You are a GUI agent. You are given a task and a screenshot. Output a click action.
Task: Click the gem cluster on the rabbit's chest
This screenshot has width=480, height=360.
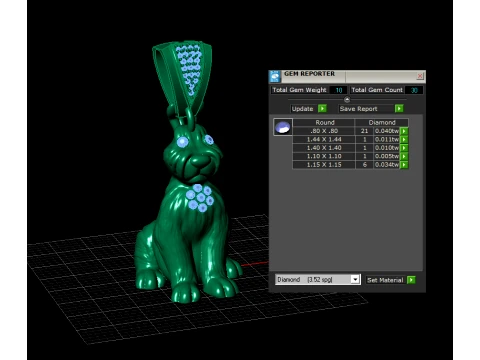[x=200, y=198]
